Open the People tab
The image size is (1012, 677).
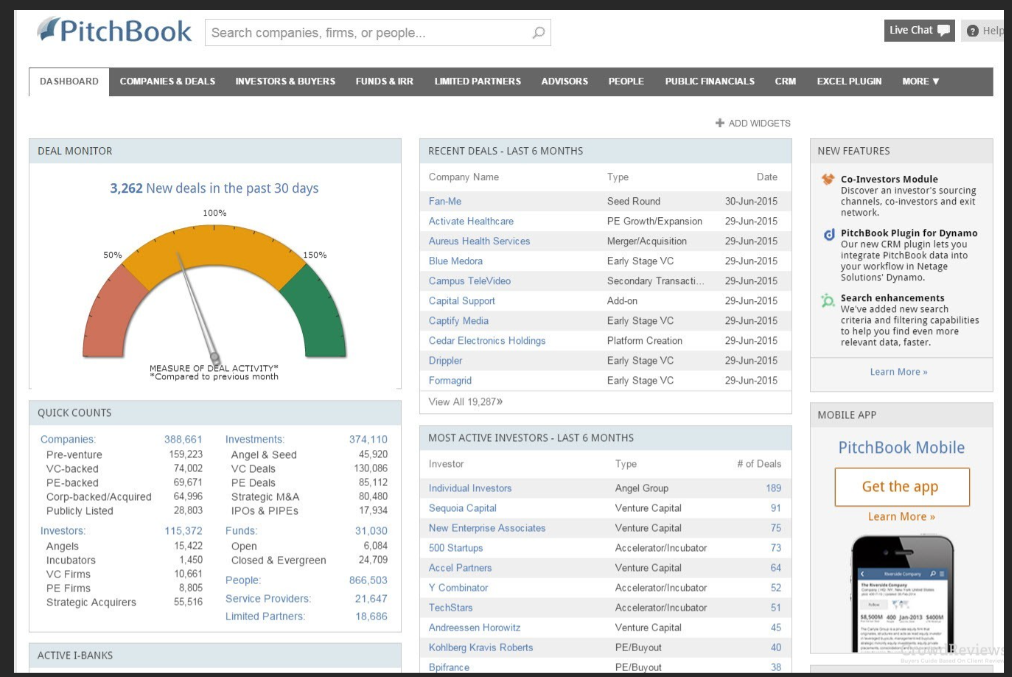click(626, 81)
